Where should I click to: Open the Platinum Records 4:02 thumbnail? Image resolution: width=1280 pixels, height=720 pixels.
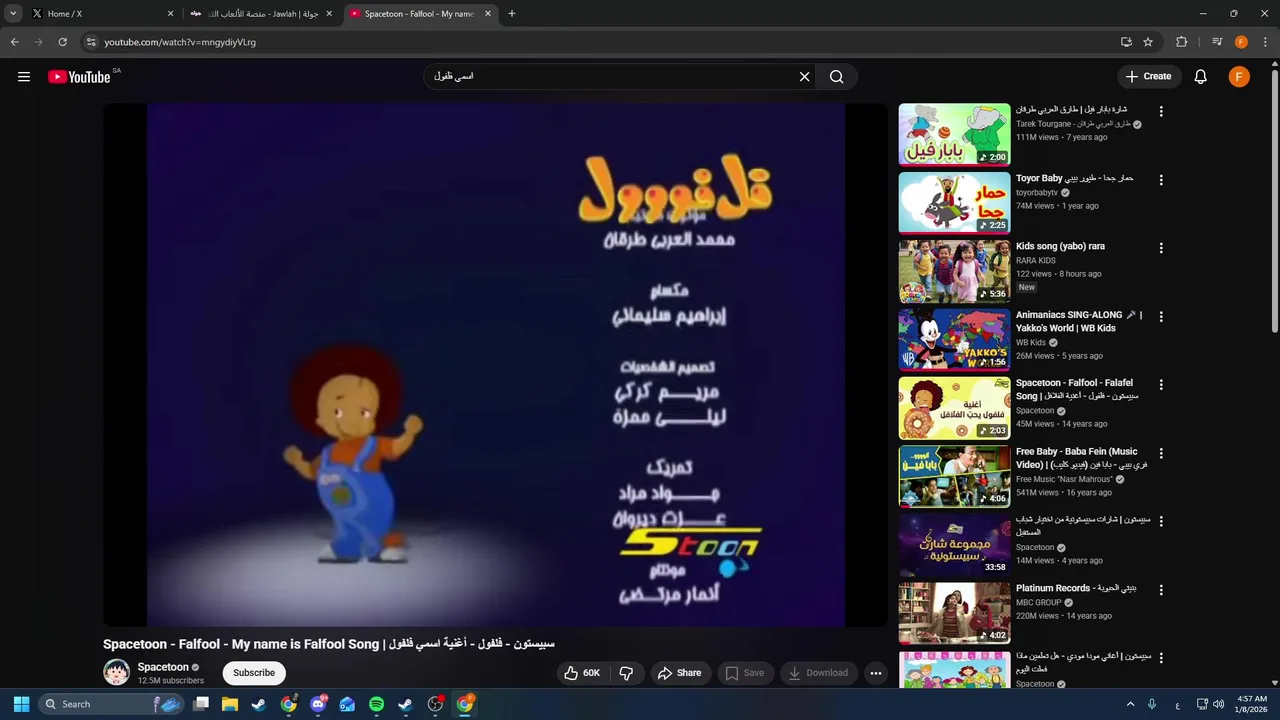coord(954,613)
